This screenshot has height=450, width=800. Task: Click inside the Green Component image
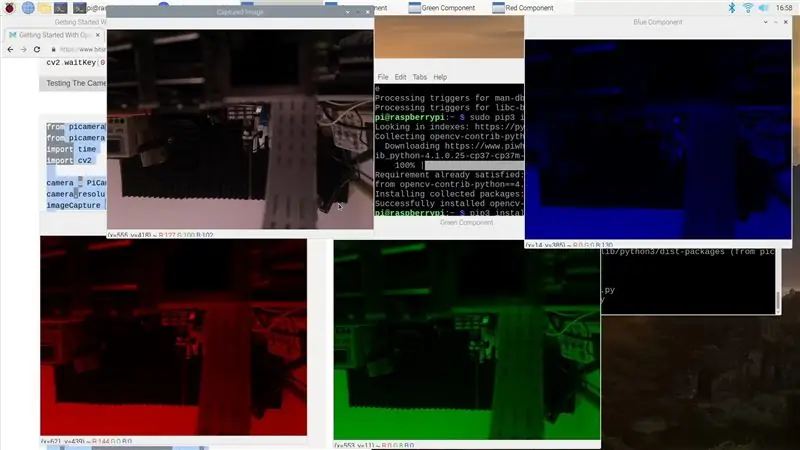467,340
